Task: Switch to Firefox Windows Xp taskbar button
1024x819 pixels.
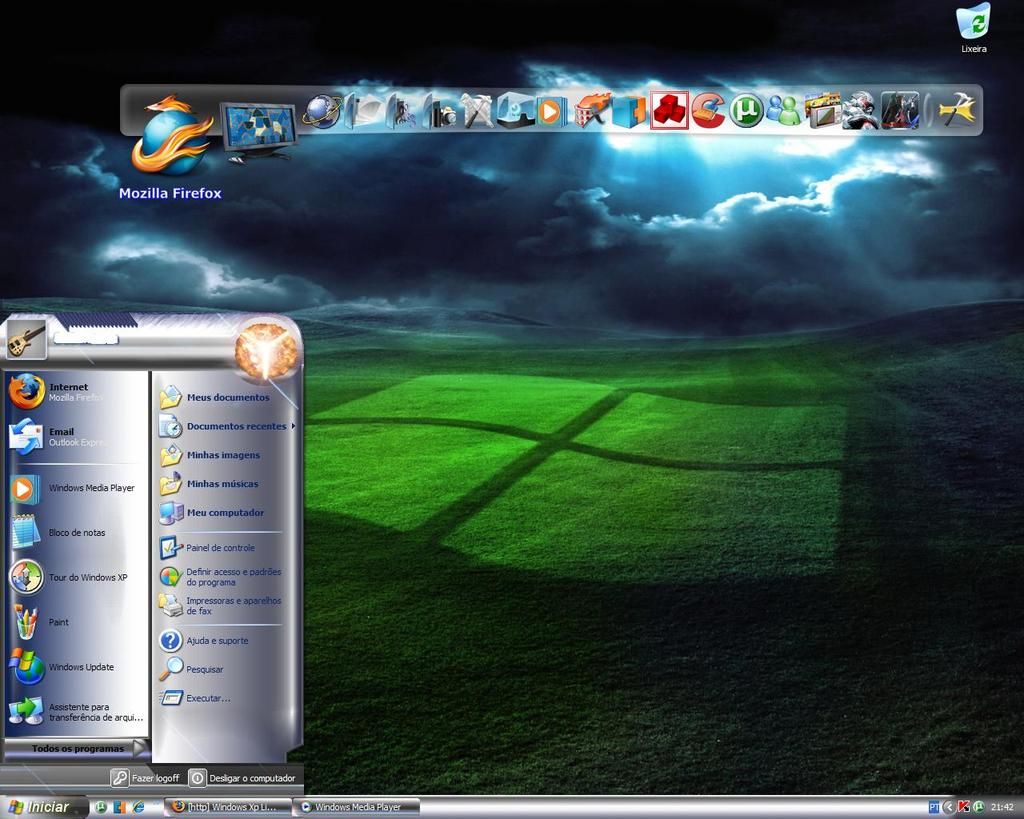Action: (226, 807)
